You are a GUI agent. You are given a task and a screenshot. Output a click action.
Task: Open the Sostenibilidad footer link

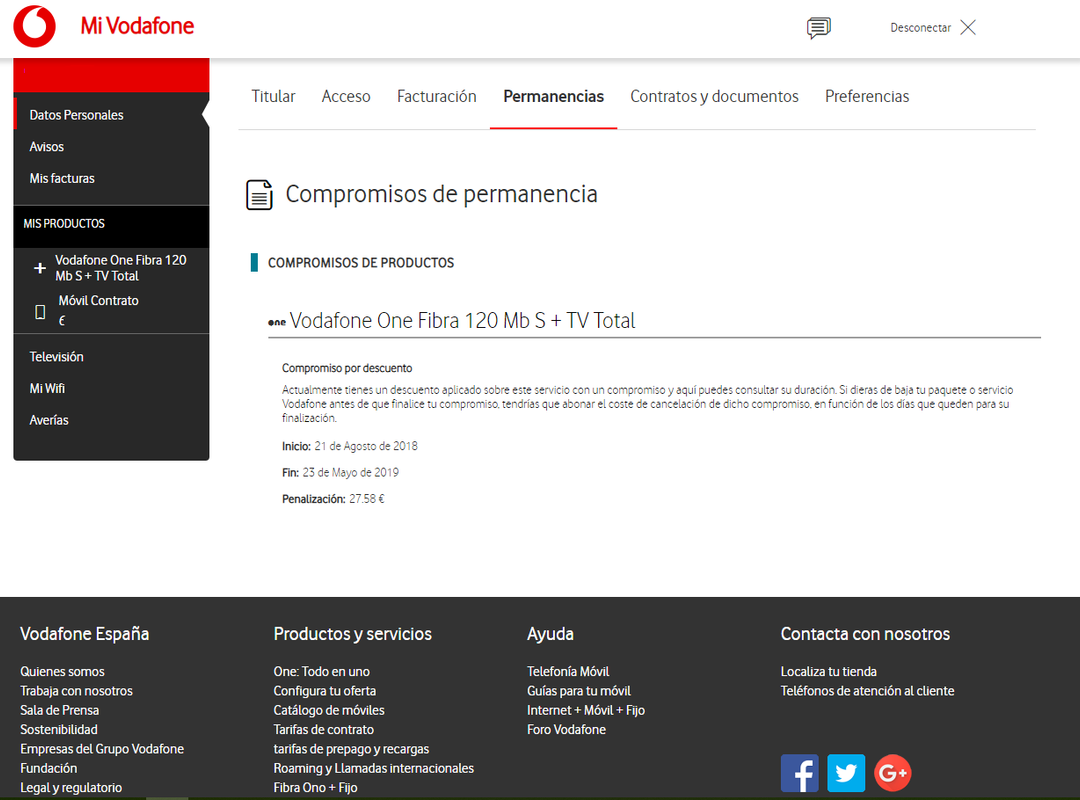(x=59, y=729)
